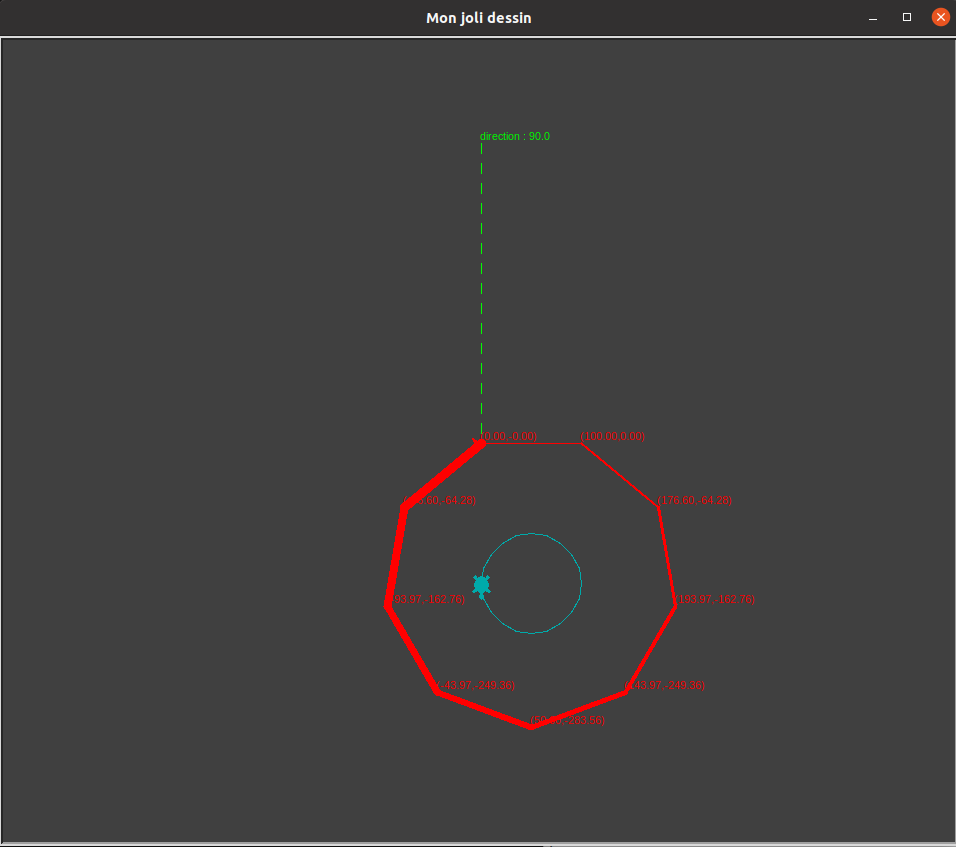
Task: Click the (-76.60,-64.28) coordinate label
Action: pos(447,500)
